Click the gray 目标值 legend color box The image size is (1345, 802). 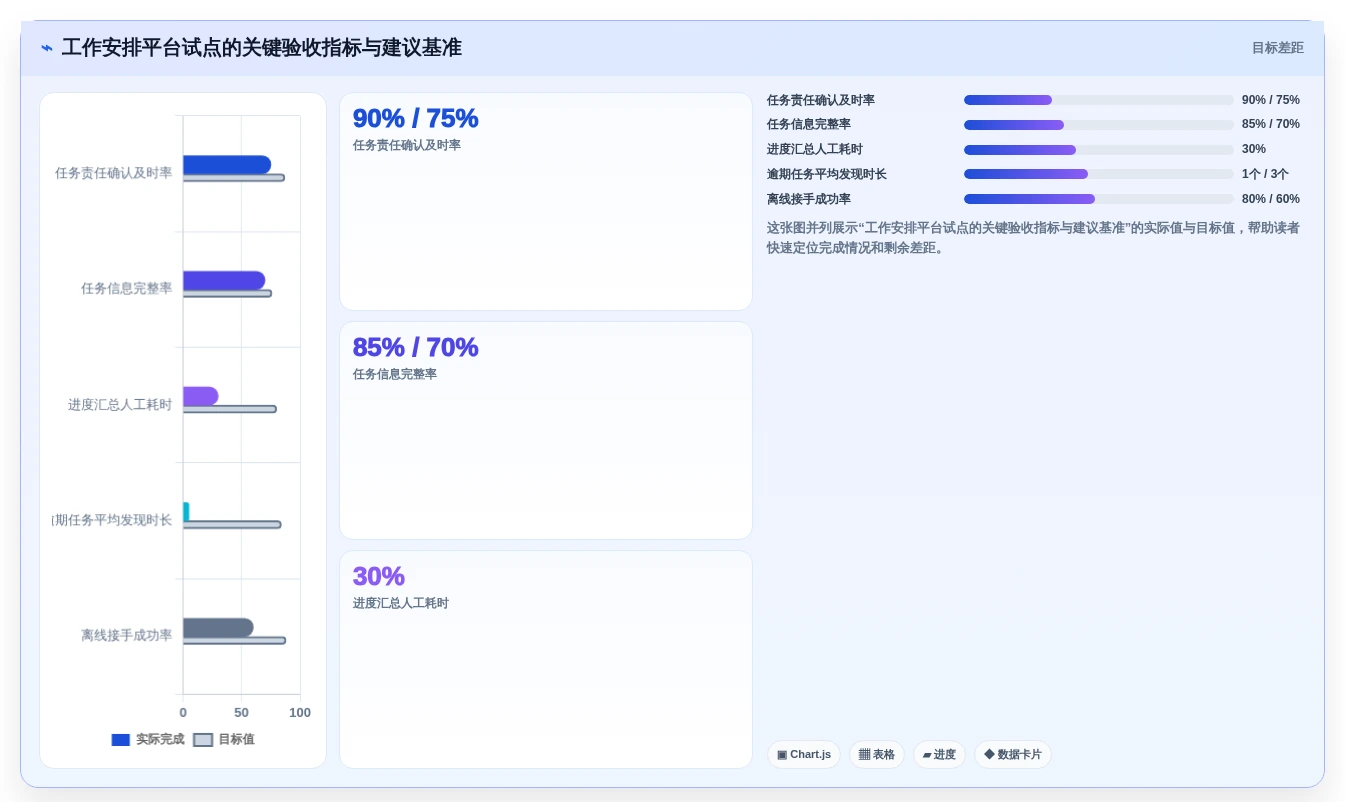(203, 740)
